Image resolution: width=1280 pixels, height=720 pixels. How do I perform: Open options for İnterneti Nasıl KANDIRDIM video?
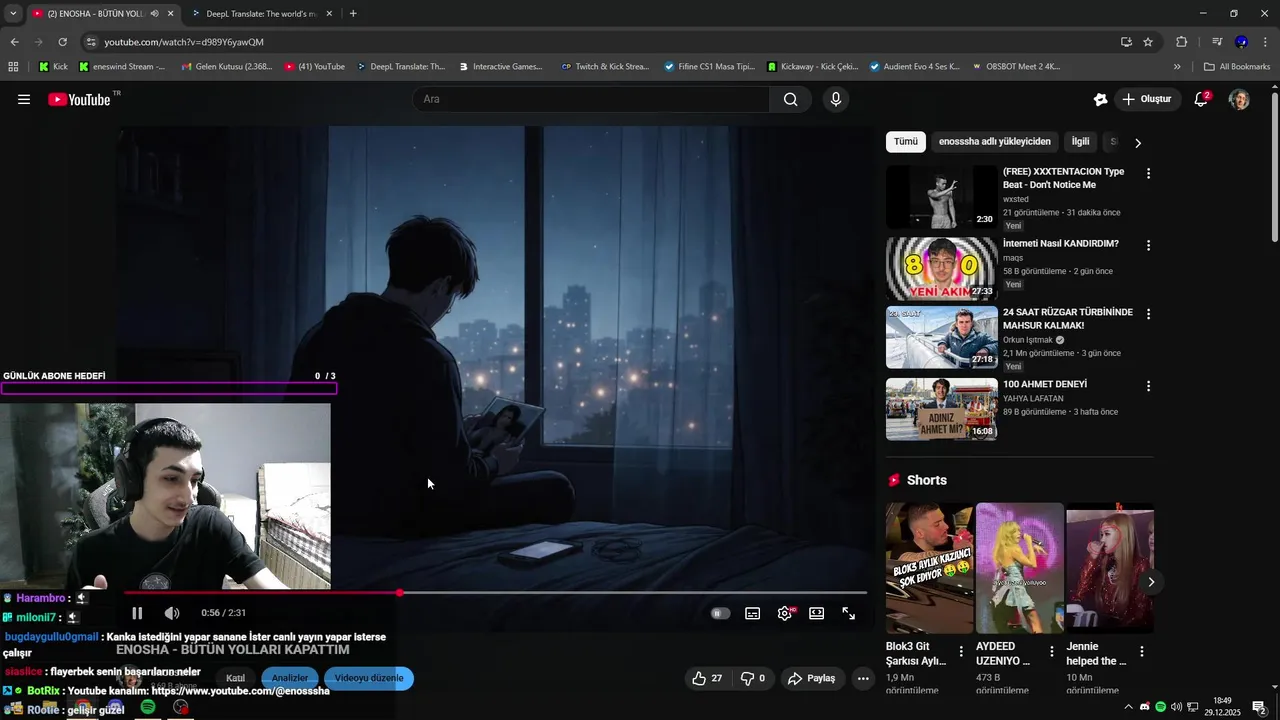tap(1148, 245)
